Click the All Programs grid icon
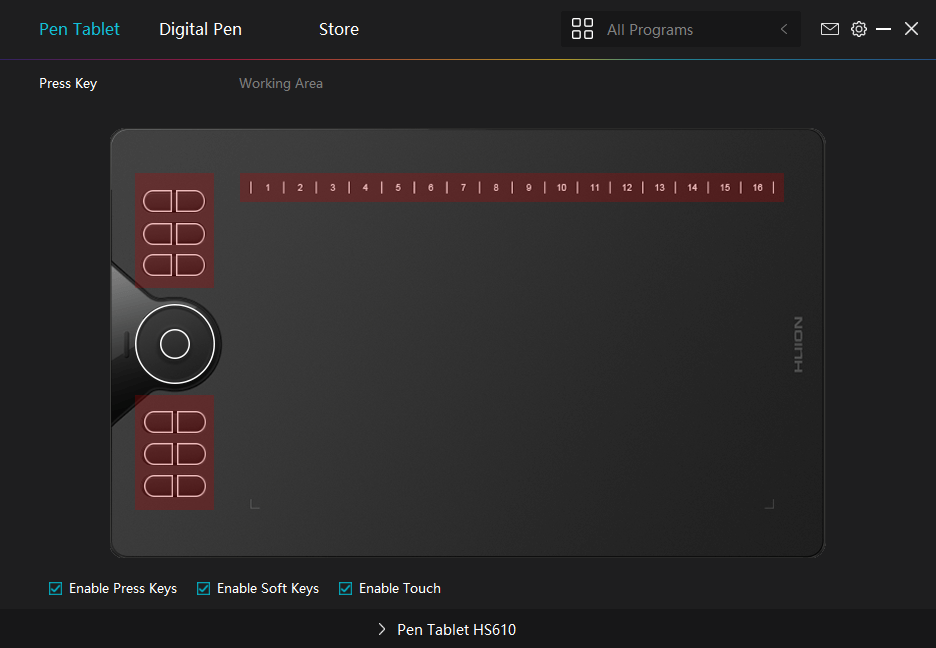This screenshot has width=936, height=648. coord(582,29)
